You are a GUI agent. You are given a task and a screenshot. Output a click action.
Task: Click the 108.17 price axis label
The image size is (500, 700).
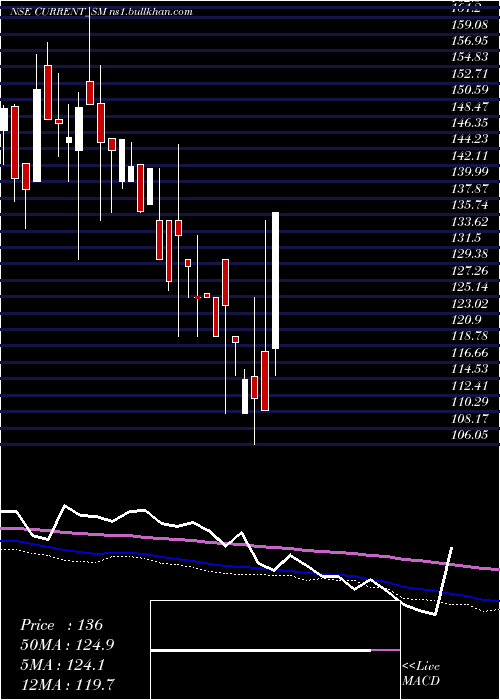pyautogui.click(x=470, y=418)
